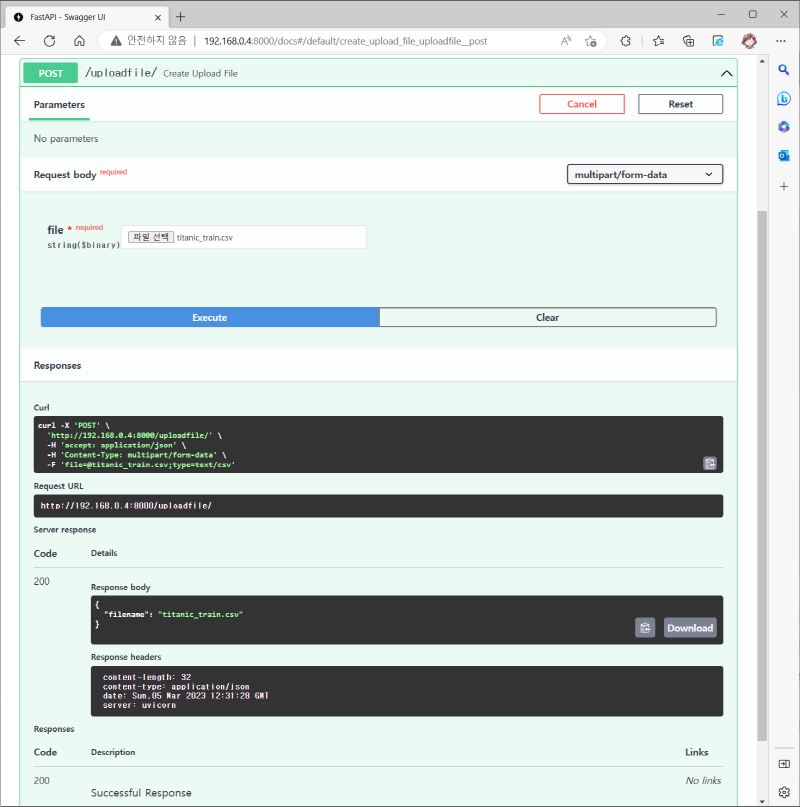Viewport: 800px width, 807px height.
Task: Click the browser address bar URL
Action: pyautogui.click(x=345, y=41)
